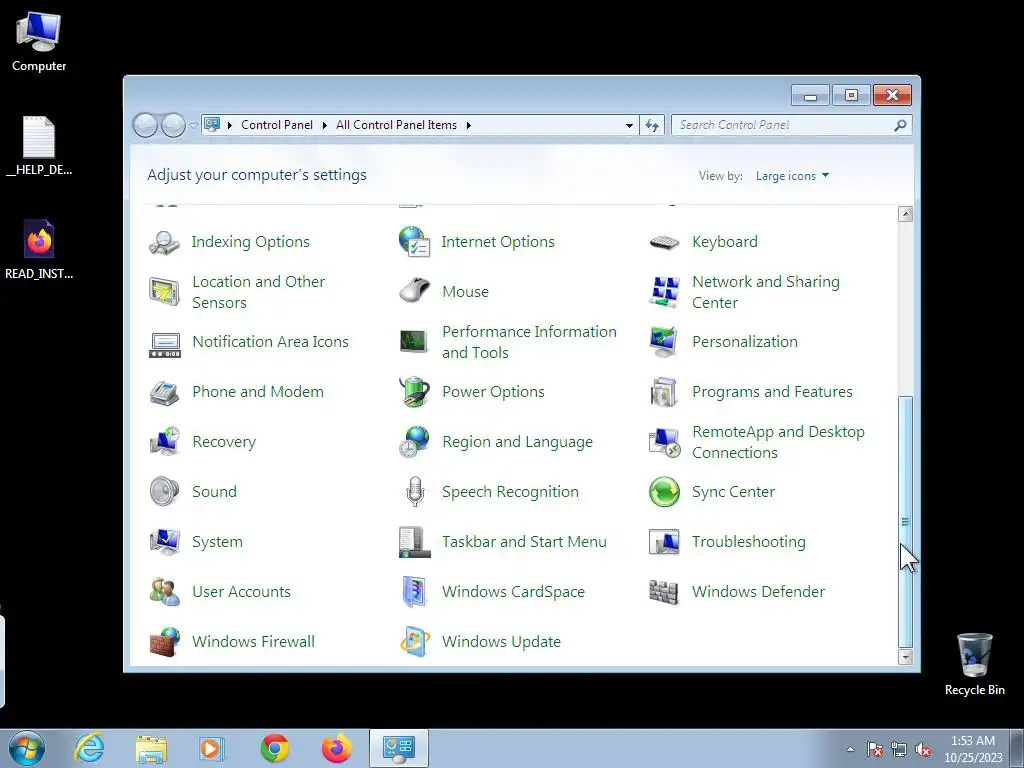Launch Google Chrome from the taskbar
Viewport: 1024px width, 768px height.
pos(275,748)
